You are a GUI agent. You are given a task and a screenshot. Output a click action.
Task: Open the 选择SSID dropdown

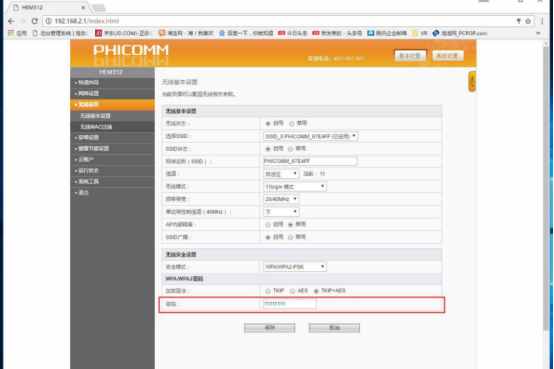pyautogui.click(x=311, y=136)
